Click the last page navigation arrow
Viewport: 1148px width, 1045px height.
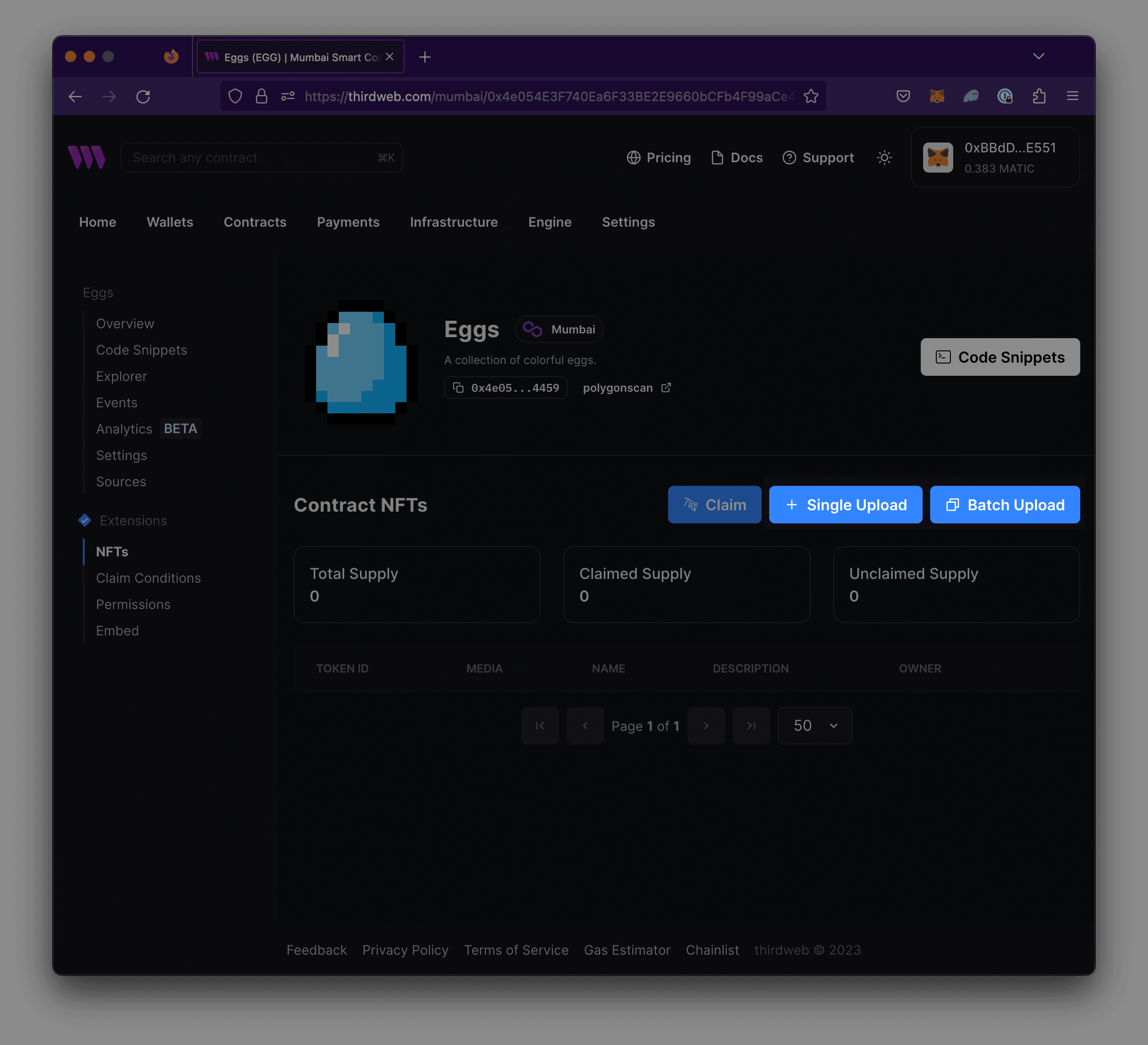pos(751,725)
